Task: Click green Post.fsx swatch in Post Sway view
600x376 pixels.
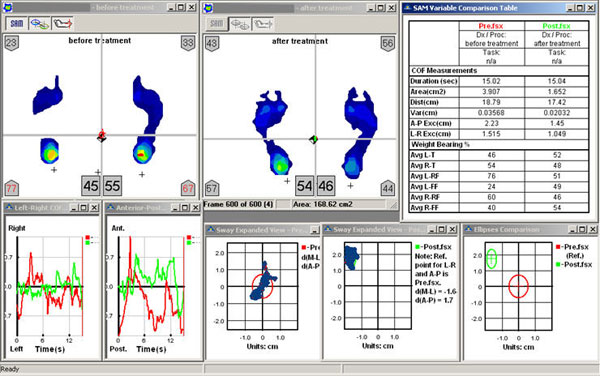Action: (417, 247)
